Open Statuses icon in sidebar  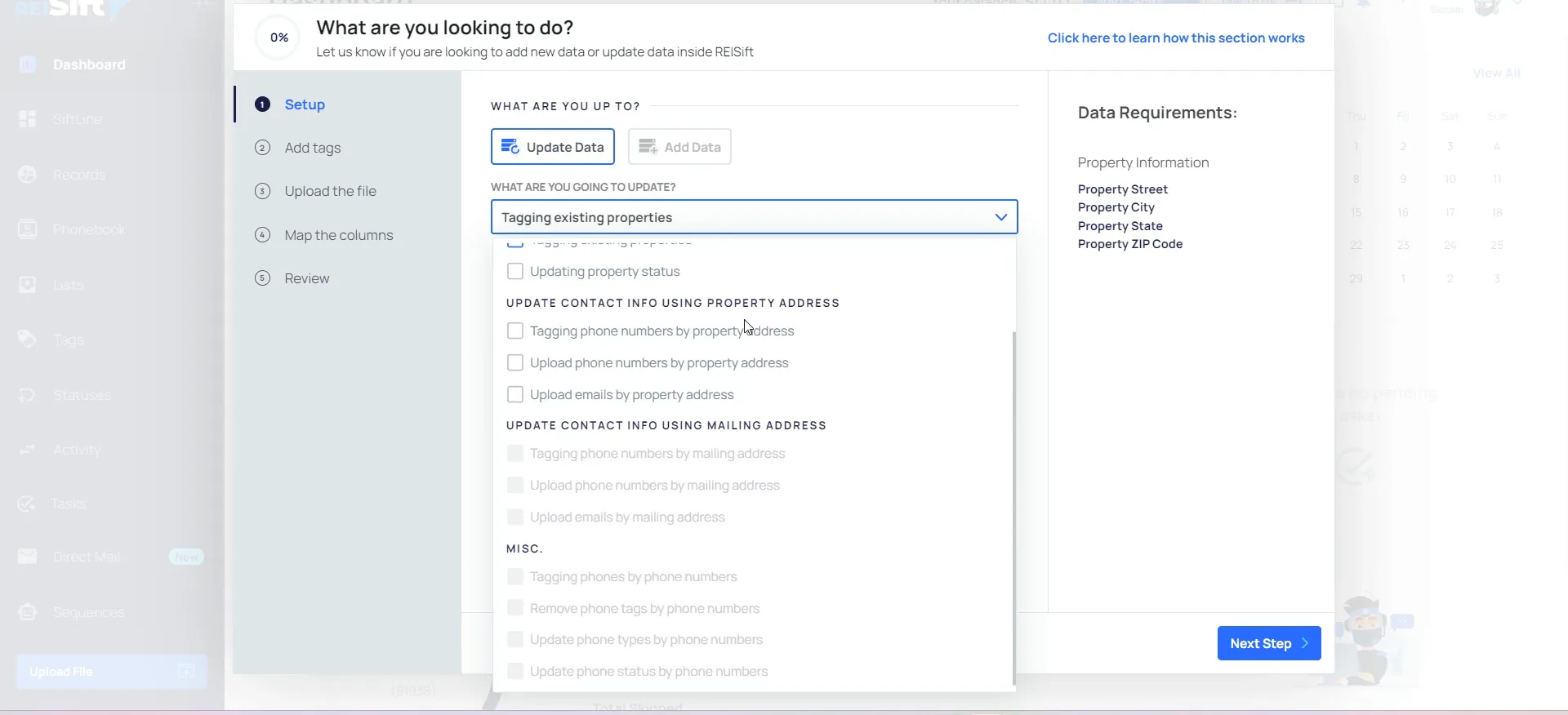click(x=28, y=395)
